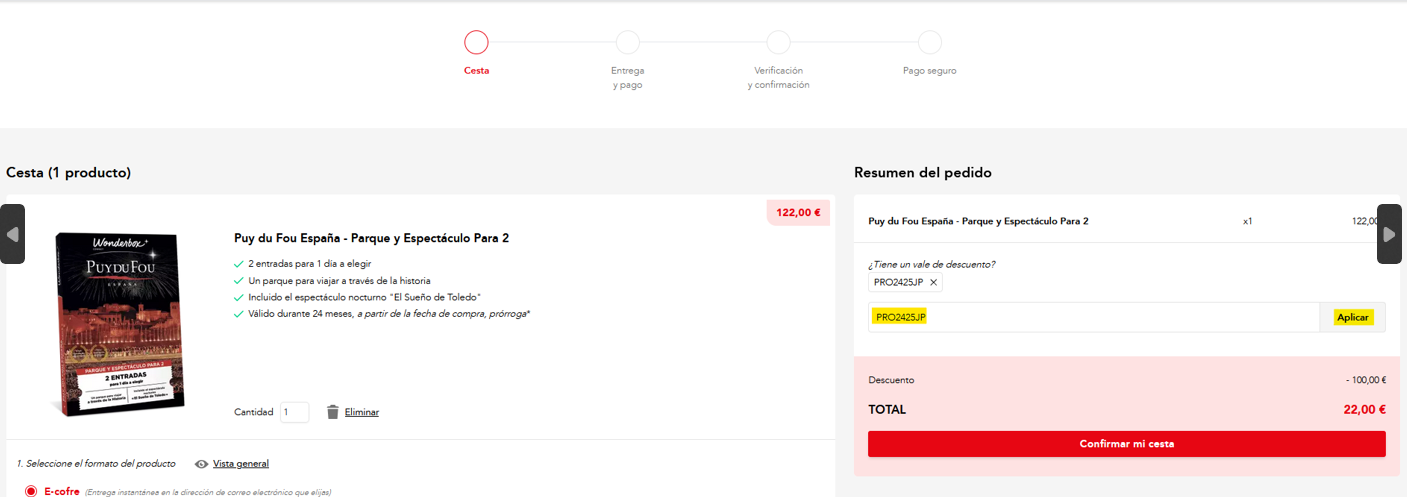Select the E-cofre format radio button
The height and width of the screenshot is (497, 1407).
click(31, 492)
